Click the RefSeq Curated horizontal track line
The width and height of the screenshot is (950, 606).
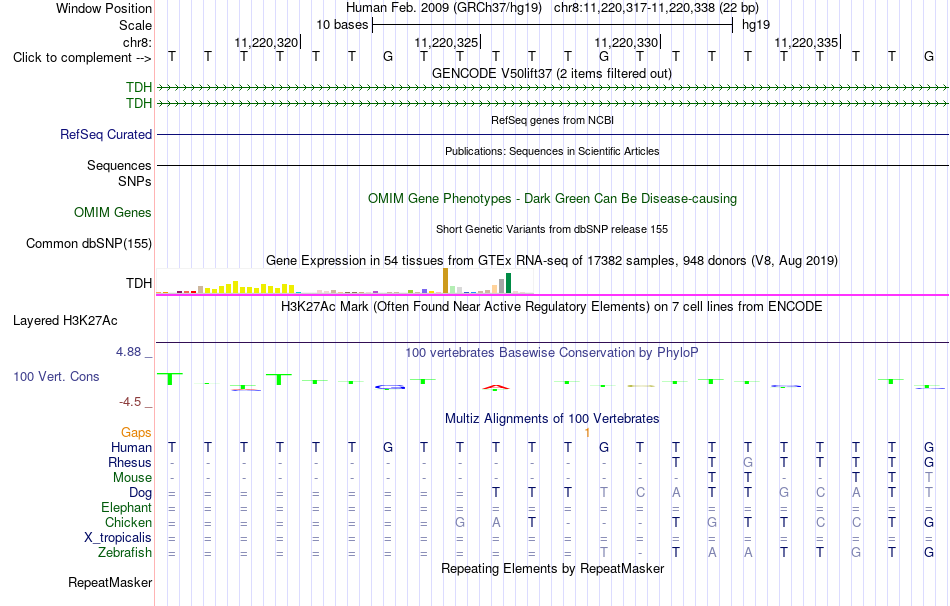pos(552,135)
